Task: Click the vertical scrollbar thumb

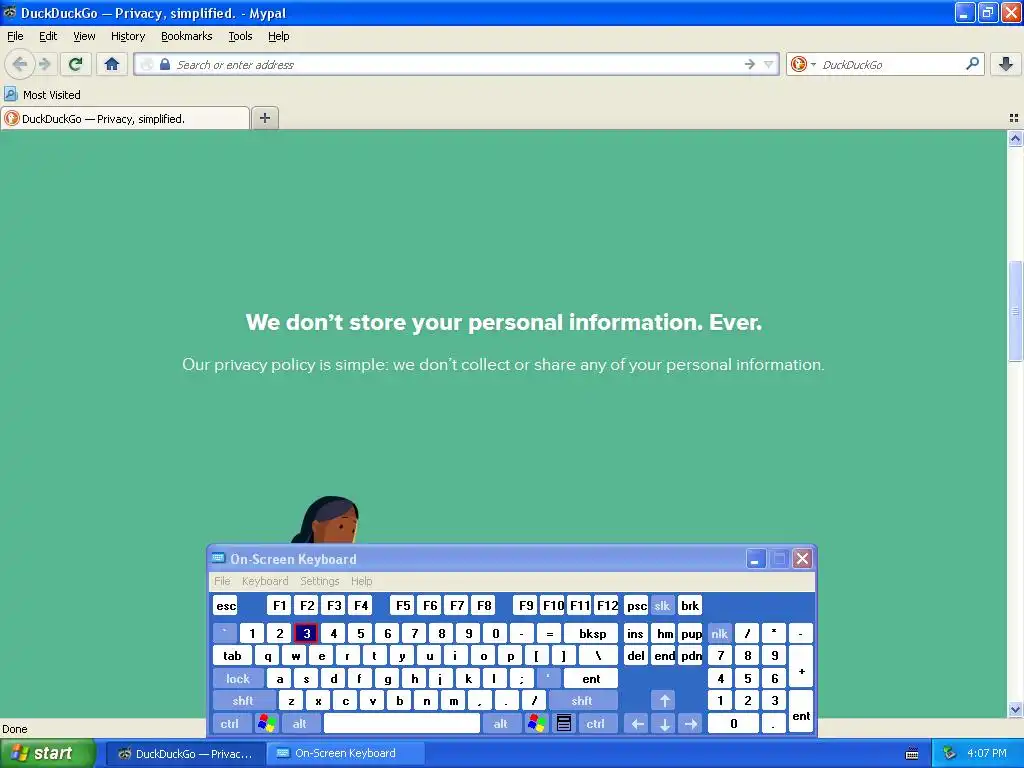Action: (x=1015, y=310)
